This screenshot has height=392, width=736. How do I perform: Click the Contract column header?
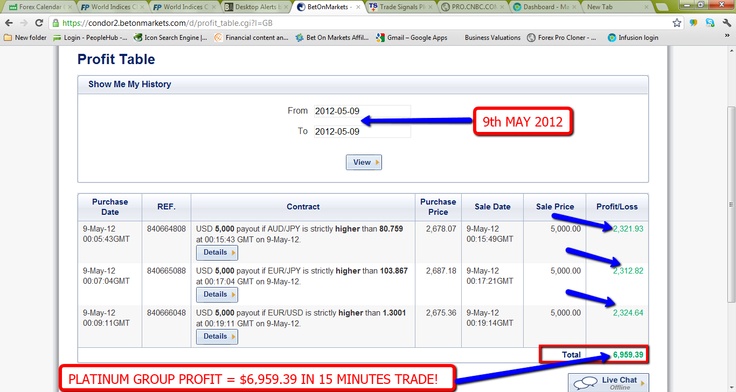(303, 207)
